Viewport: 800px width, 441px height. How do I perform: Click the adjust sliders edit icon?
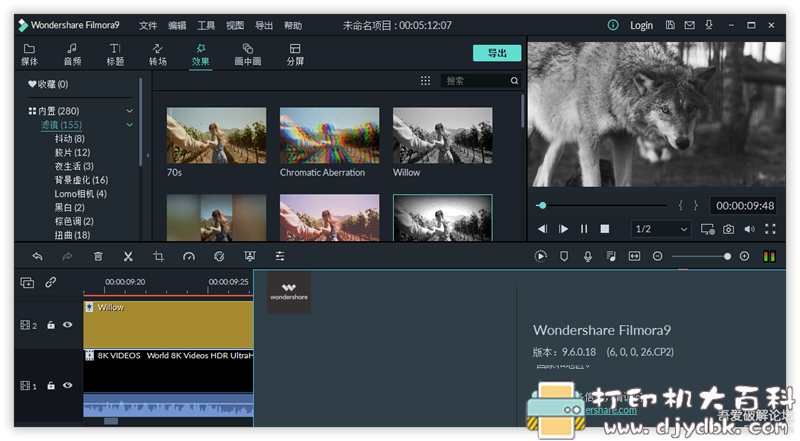pos(280,256)
